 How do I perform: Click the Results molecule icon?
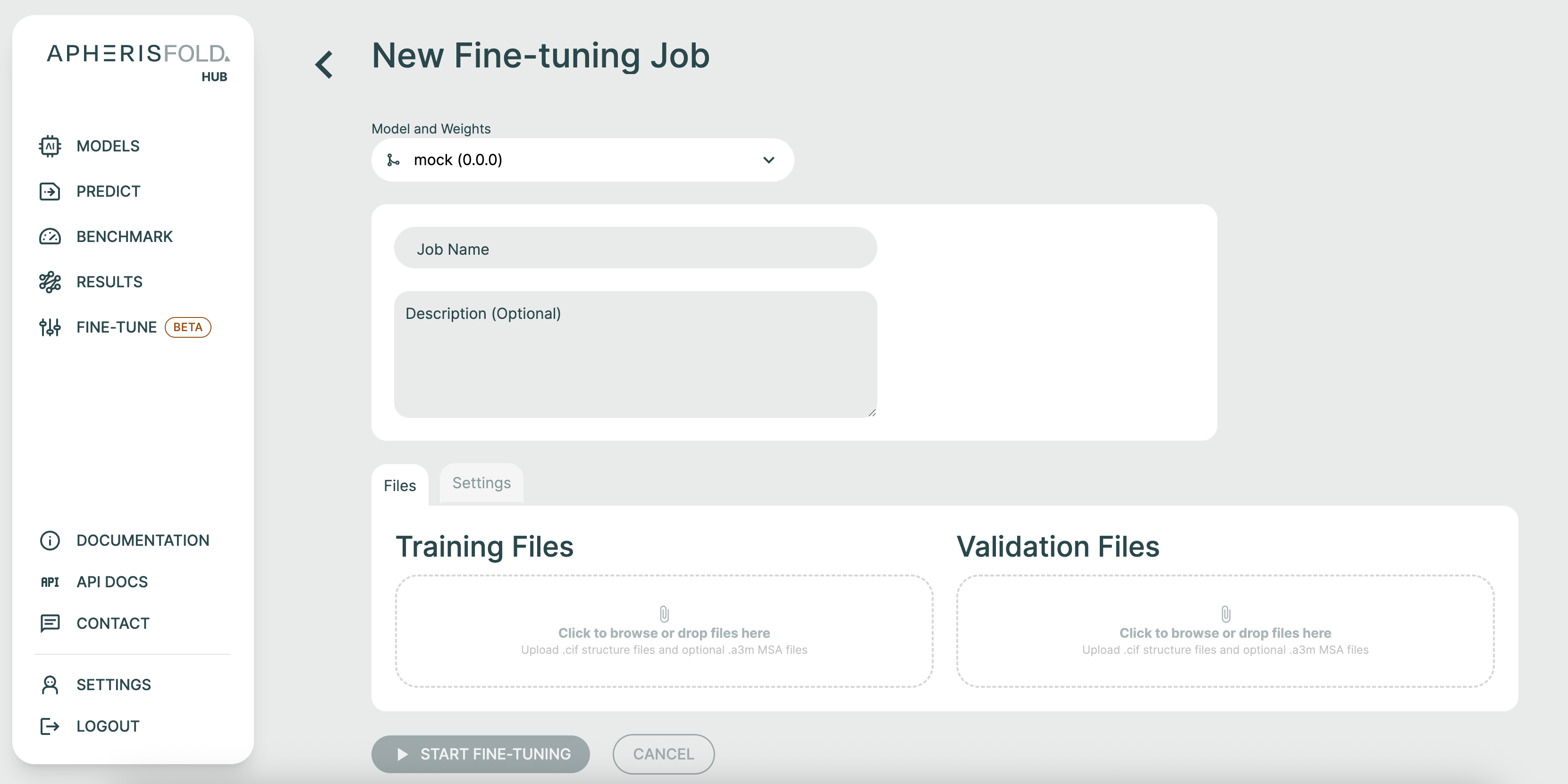[x=50, y=282]
